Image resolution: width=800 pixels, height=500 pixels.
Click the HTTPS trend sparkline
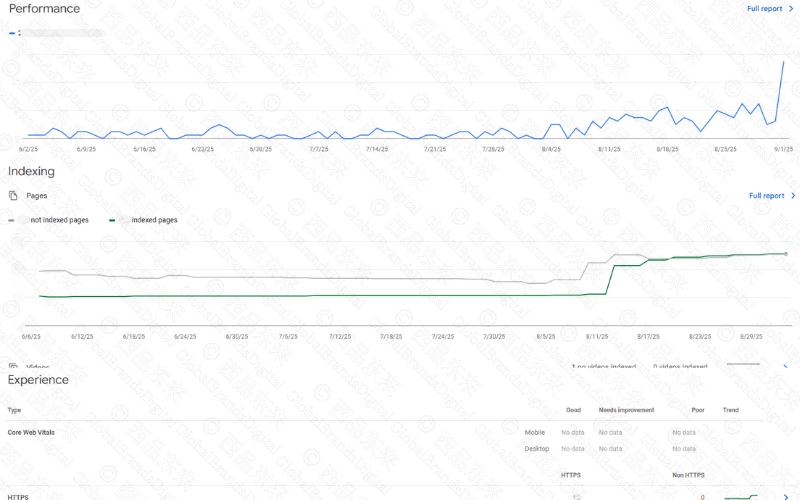coord(745,495)
